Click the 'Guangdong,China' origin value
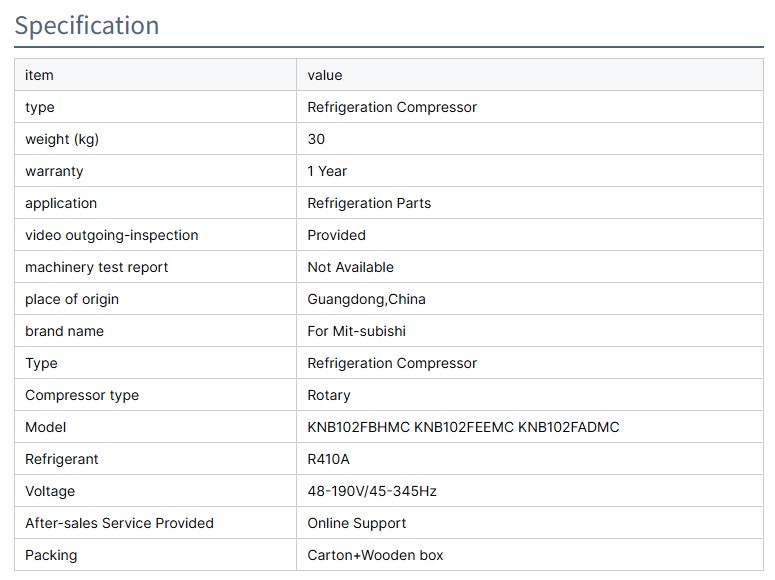This screenshot has height=580, width=775. pos(366,299)
